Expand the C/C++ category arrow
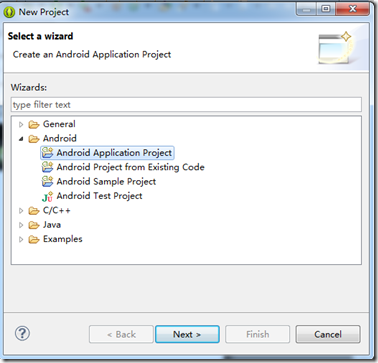The image size is (378, 363). click(x=21, y=211)
